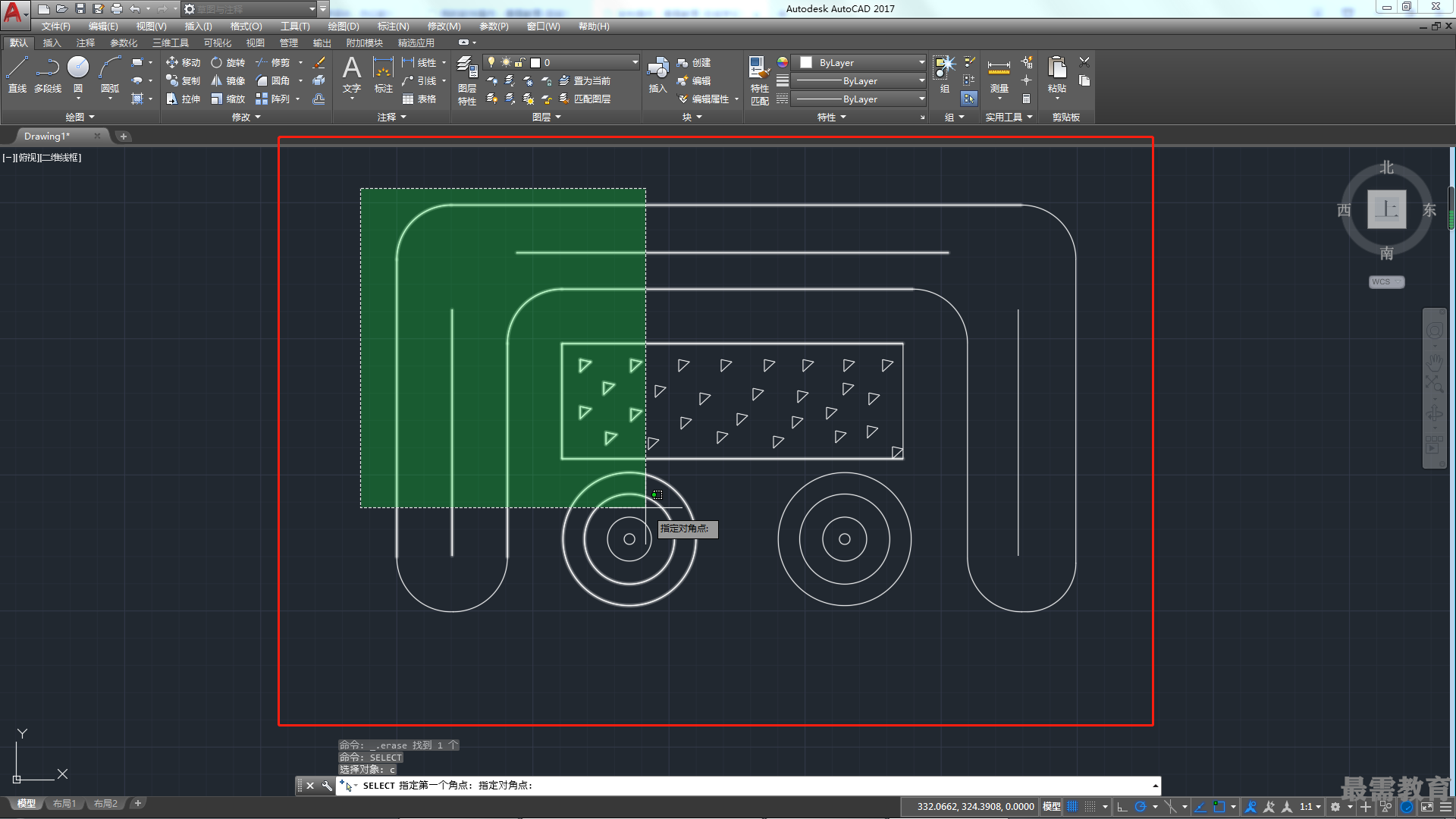Open the File (文件) menu
This screenshot has height=819, width=1456.
point(56,27)
